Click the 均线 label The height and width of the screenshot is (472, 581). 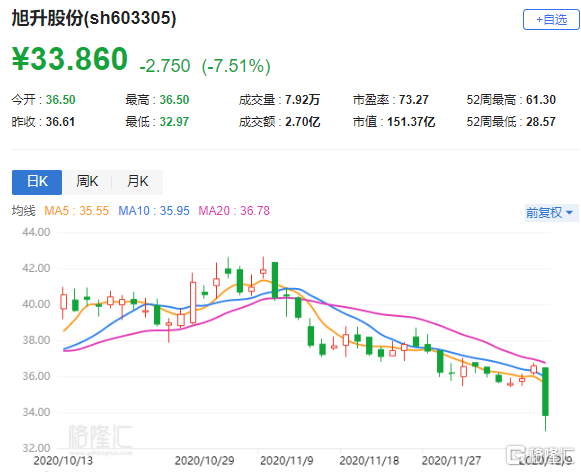click(23, 211)
